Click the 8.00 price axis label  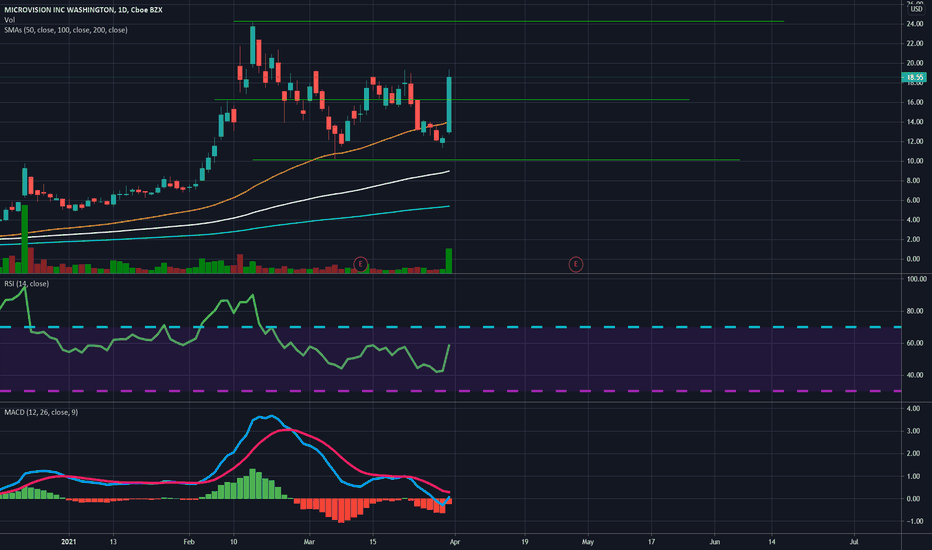coord(915,181)
